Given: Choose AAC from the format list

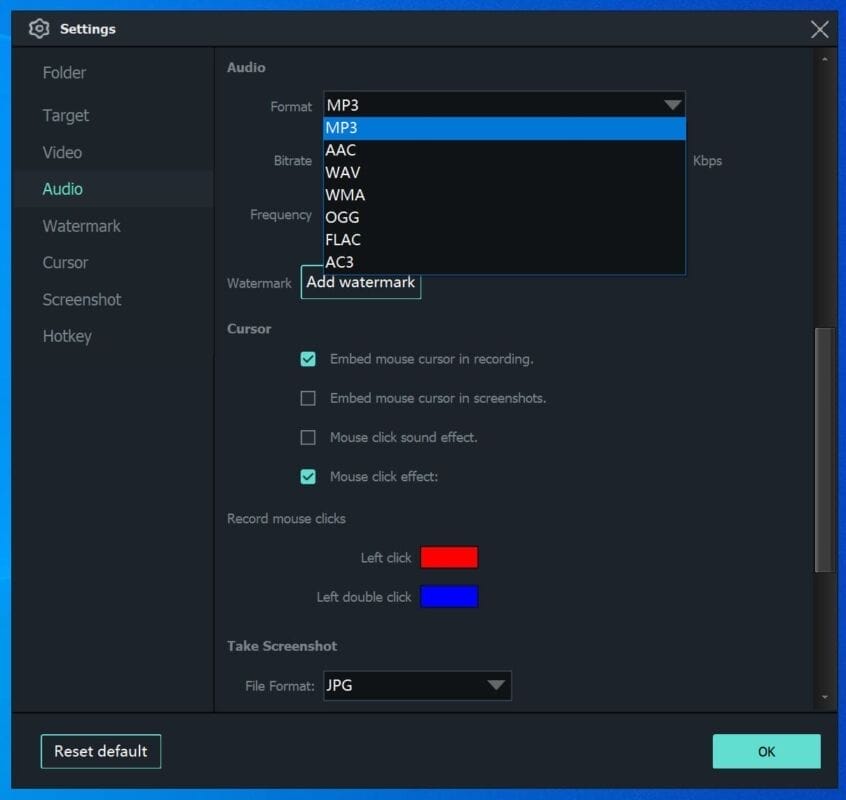Looking at the screenshot, I should click(x=341, y=150).
